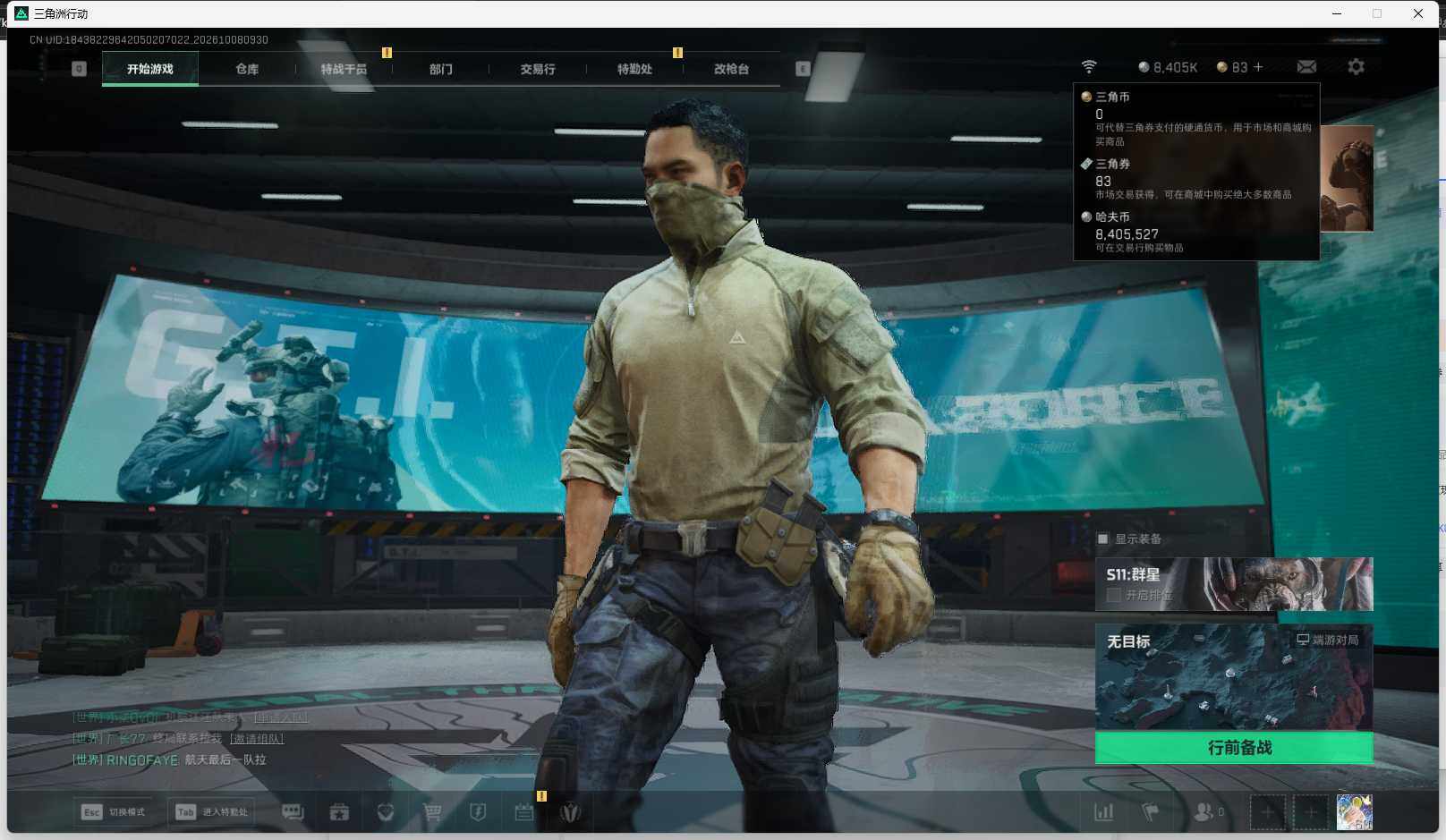Open the 特战干员 tab

pos(344,69)
